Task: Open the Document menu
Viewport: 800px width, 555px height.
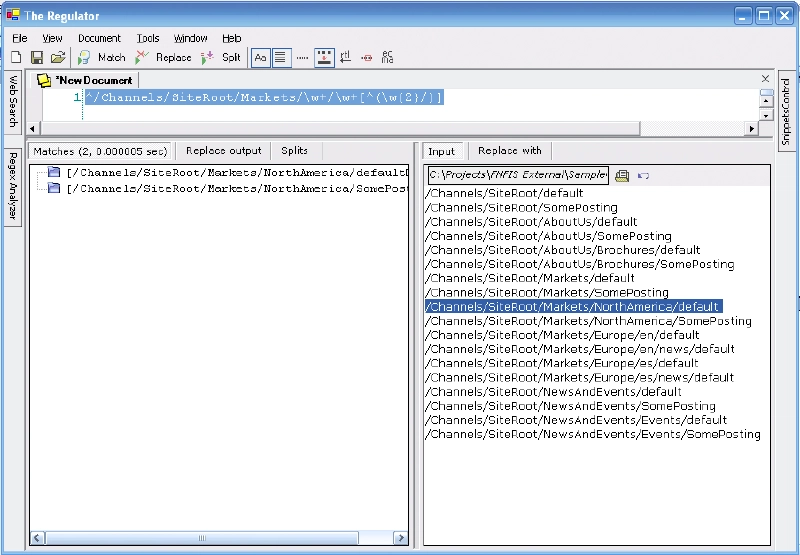Action: point(99,38)
